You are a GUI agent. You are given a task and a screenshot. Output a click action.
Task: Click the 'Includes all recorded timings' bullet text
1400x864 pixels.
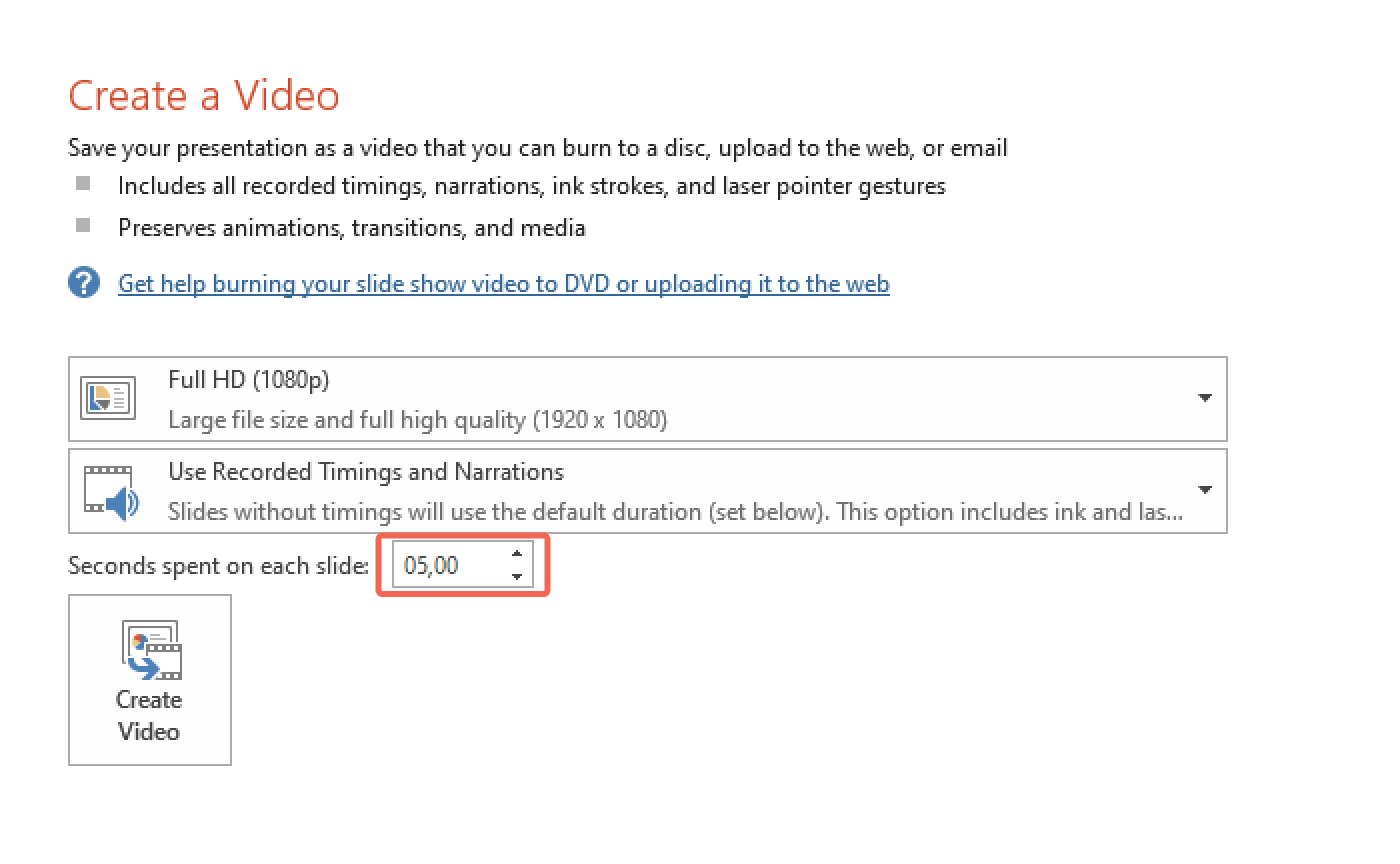click(x=532, y=186)
